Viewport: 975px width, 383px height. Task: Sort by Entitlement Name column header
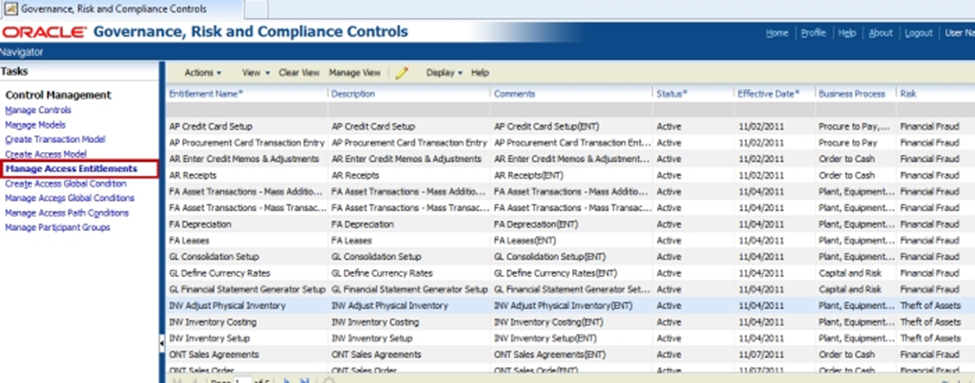click(x=206, y=94)
